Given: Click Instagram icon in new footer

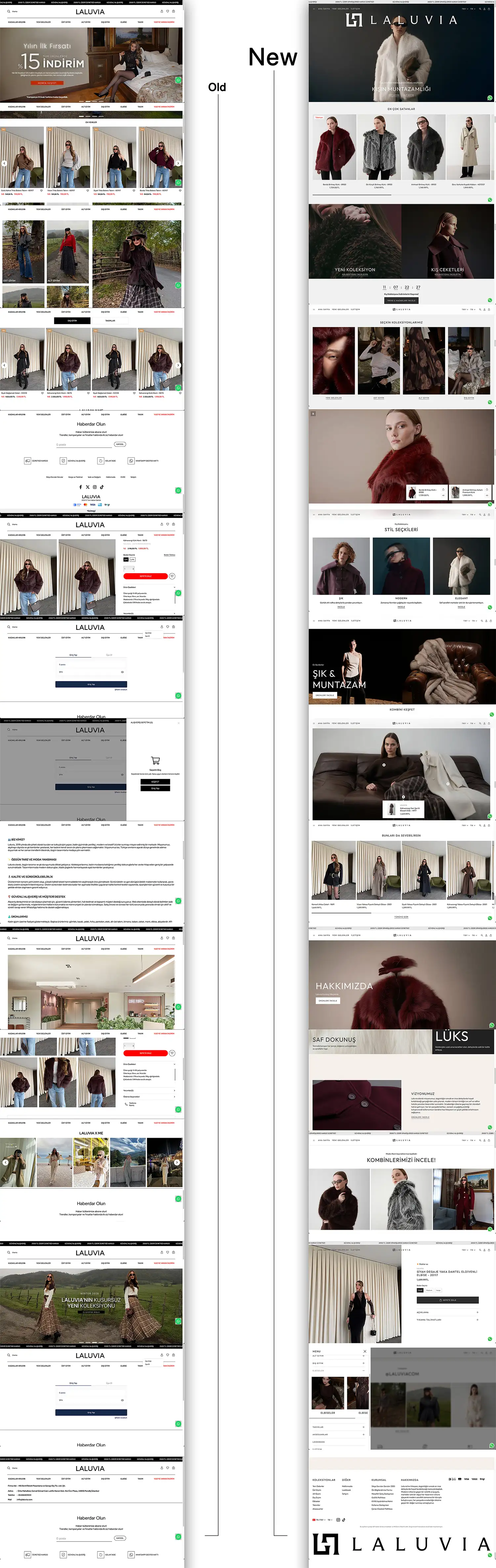Looking at the screenshot, I should click(x=338, y=1520).
